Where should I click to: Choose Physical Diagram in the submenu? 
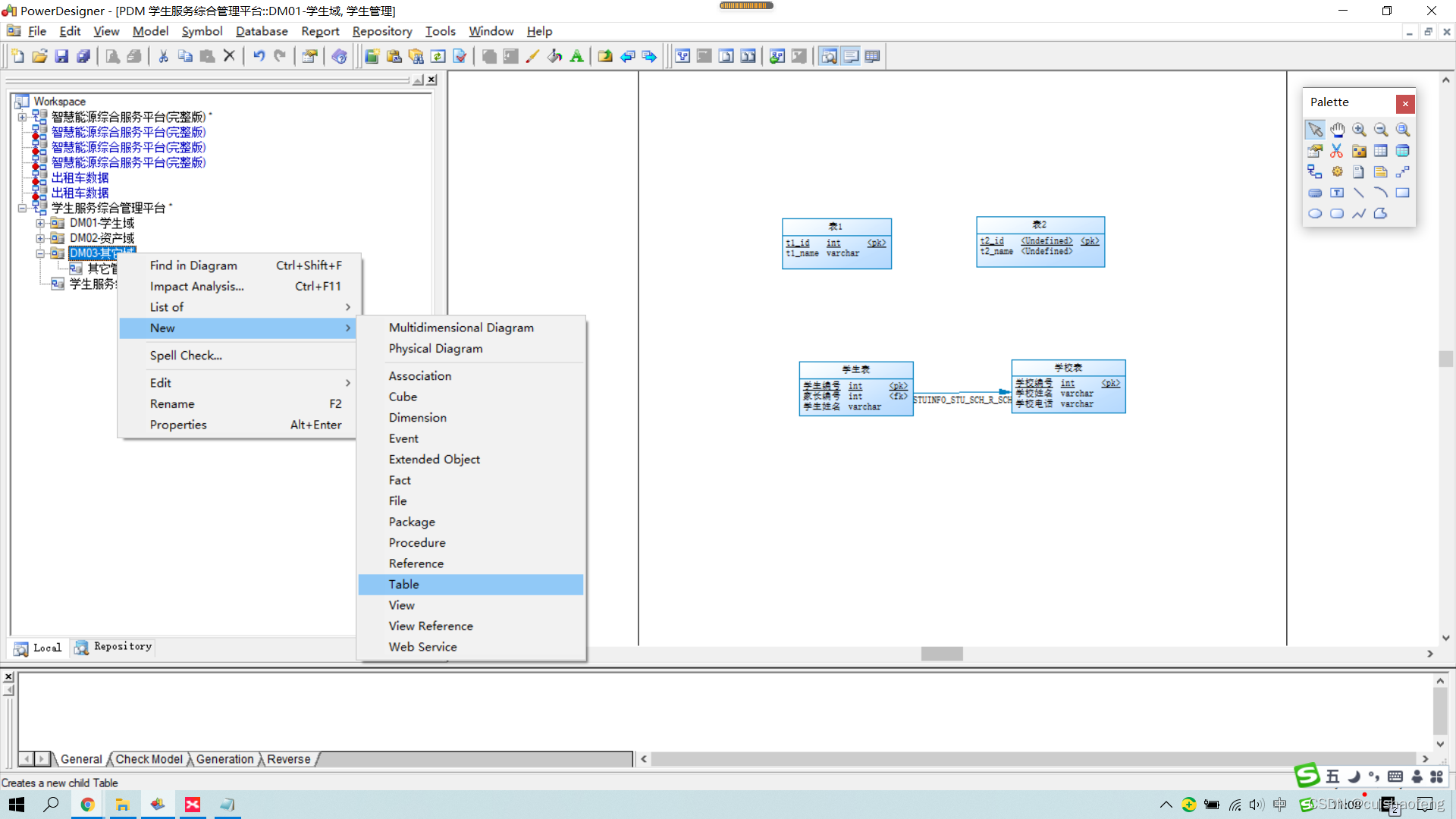click(435, 349)
